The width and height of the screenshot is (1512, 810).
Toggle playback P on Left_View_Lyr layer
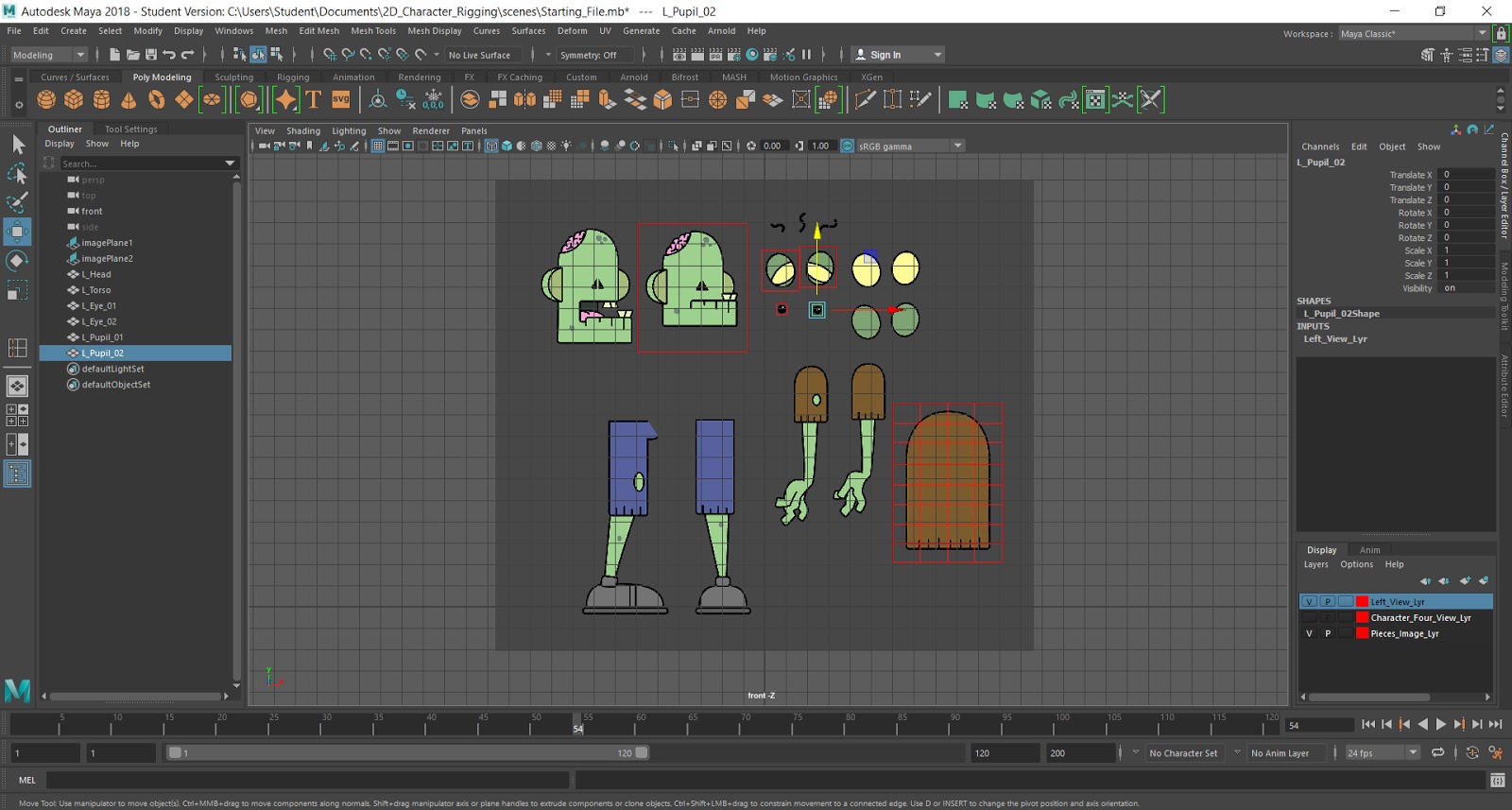(x=1328, y=602)
